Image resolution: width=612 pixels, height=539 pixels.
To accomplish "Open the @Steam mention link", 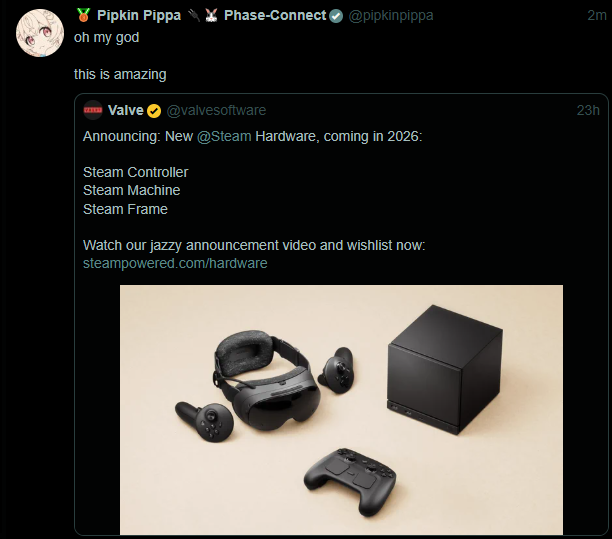I will tap(230, 135).
